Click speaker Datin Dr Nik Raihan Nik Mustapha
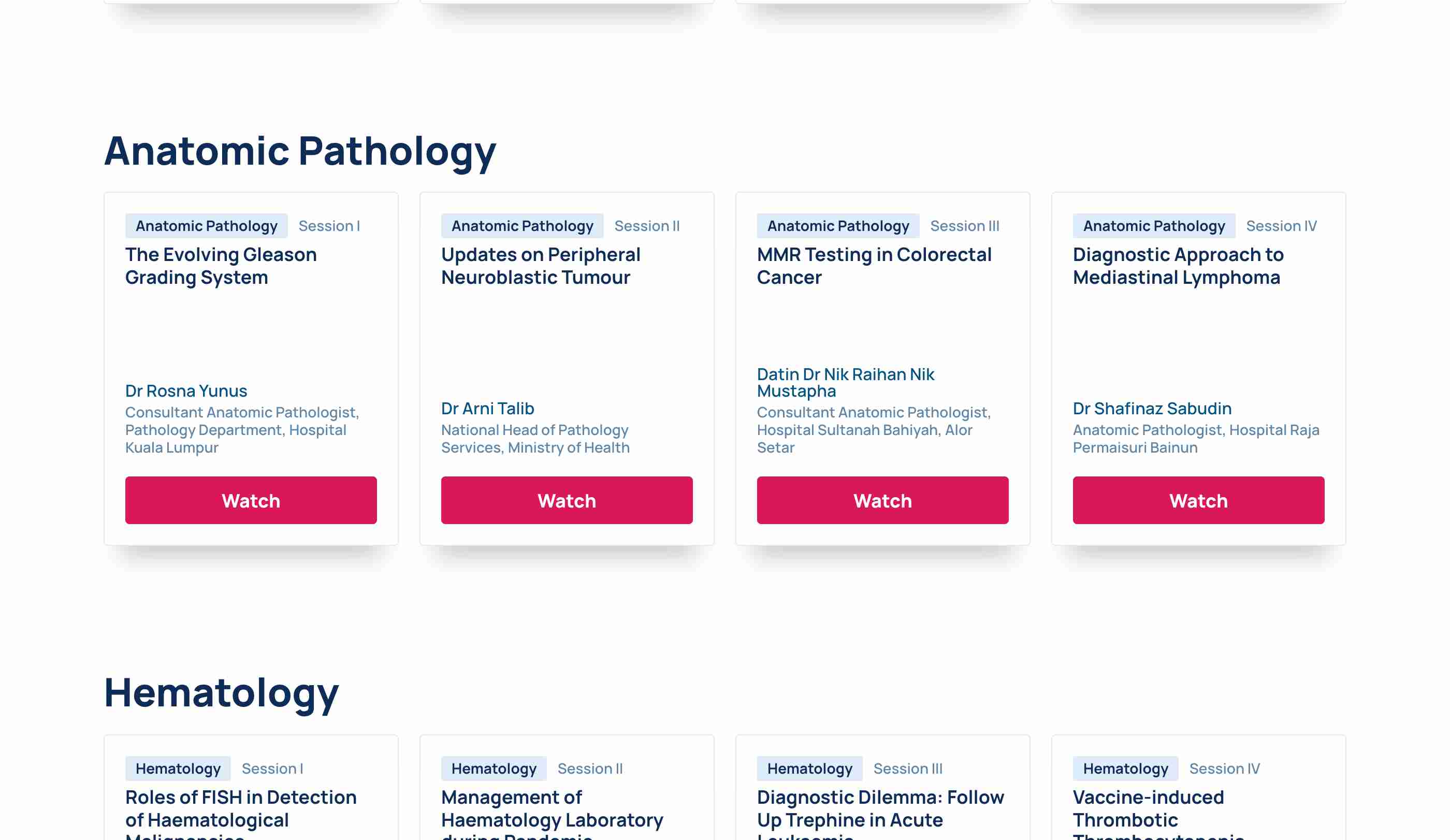 click(x=846, y=383)
